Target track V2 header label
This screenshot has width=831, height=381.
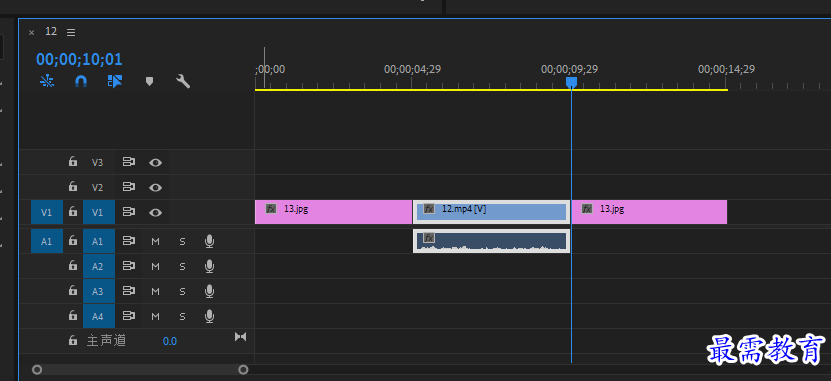(x=98, y=188)
